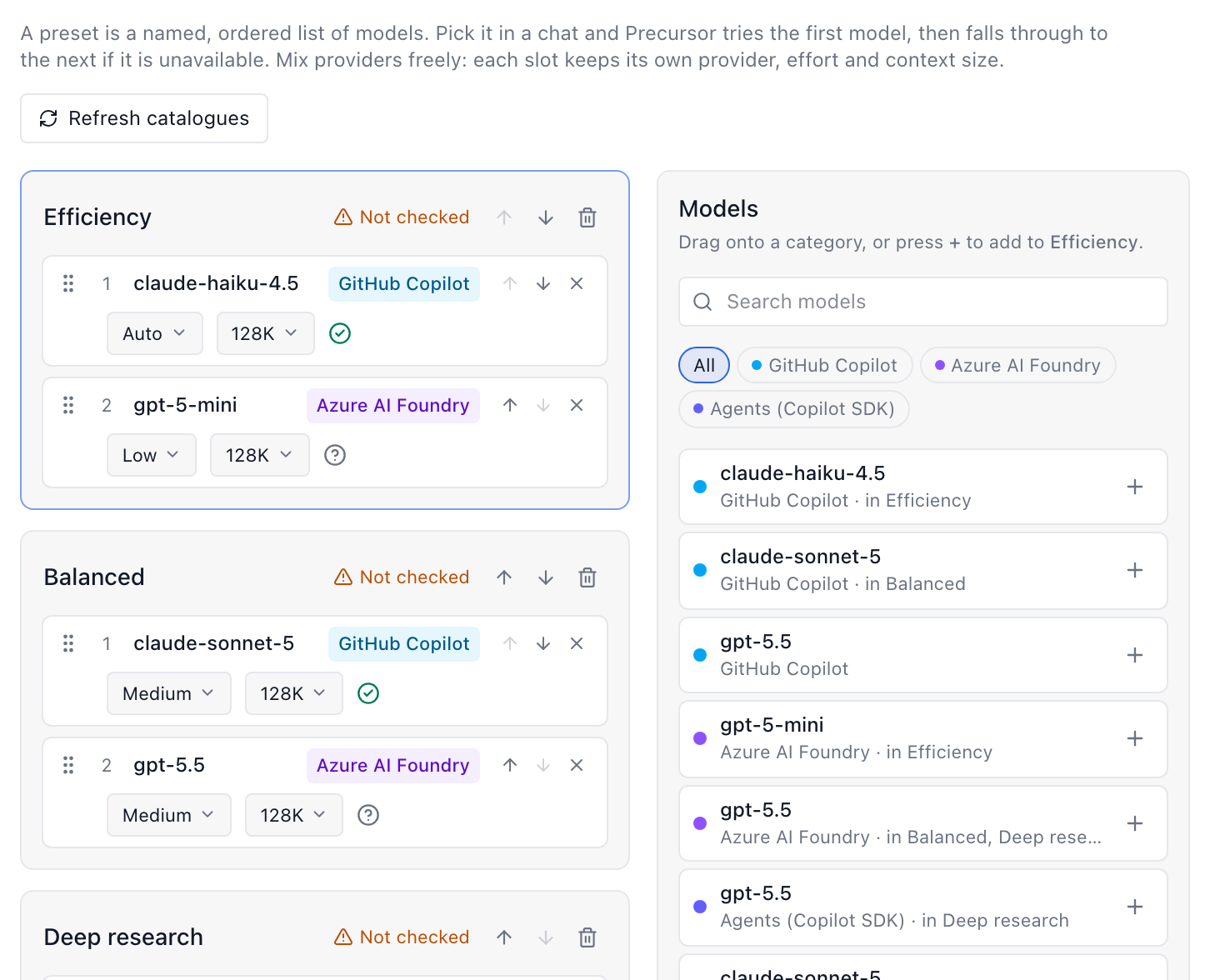1210x980 pixels.
Task: Filter models by Agents (Copilot SDK)
Action: coord(794,409)
